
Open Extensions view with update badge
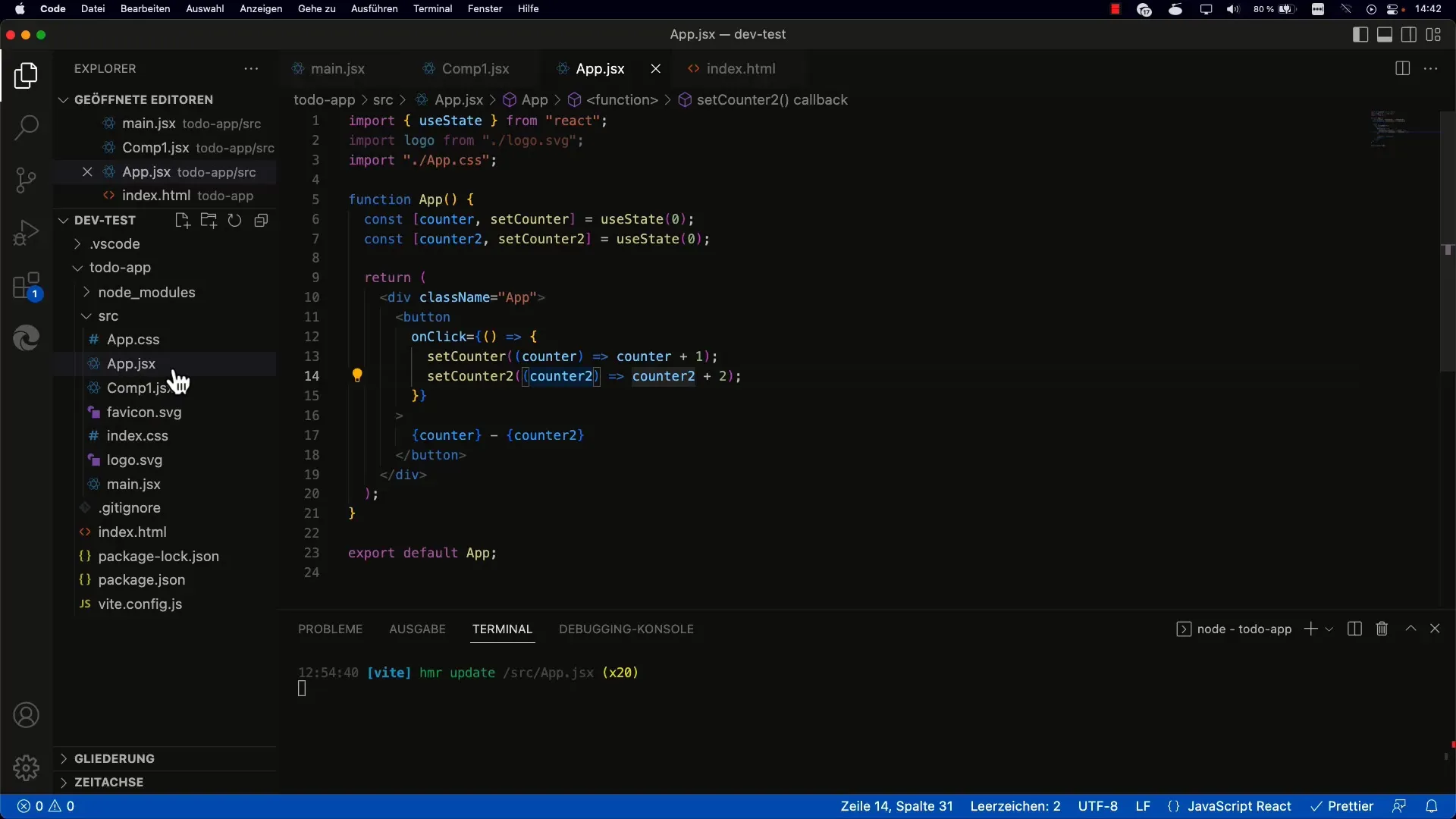click(27, 287)
